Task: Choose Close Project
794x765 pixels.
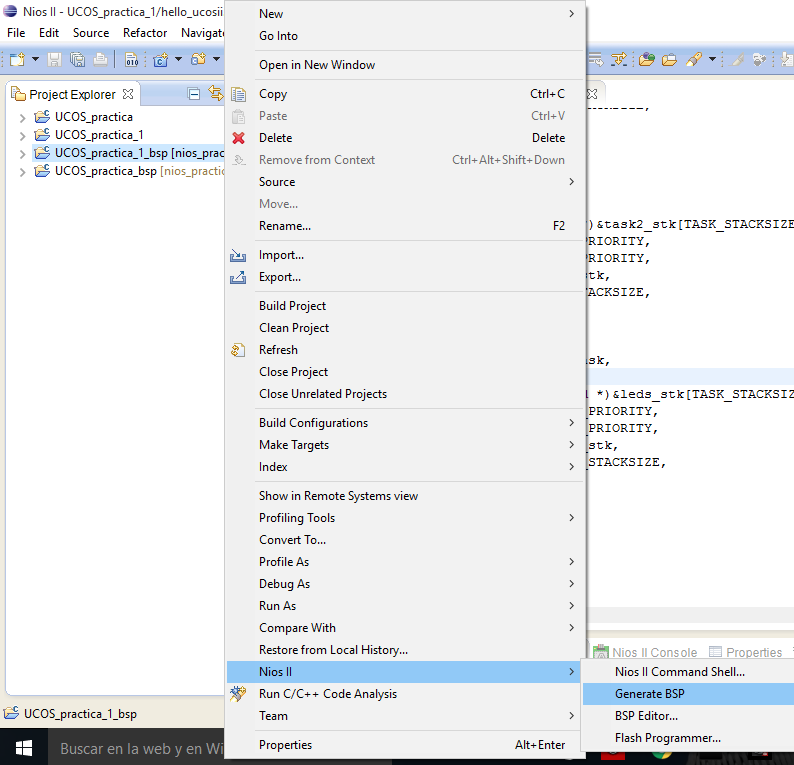Action: tap(405, 372)
